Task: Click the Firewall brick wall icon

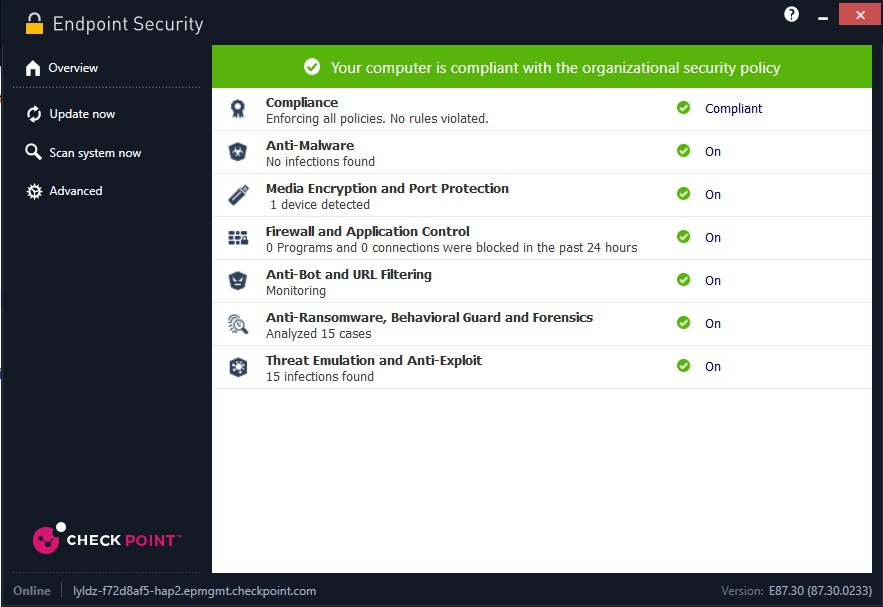Action: tap(237, 238)
